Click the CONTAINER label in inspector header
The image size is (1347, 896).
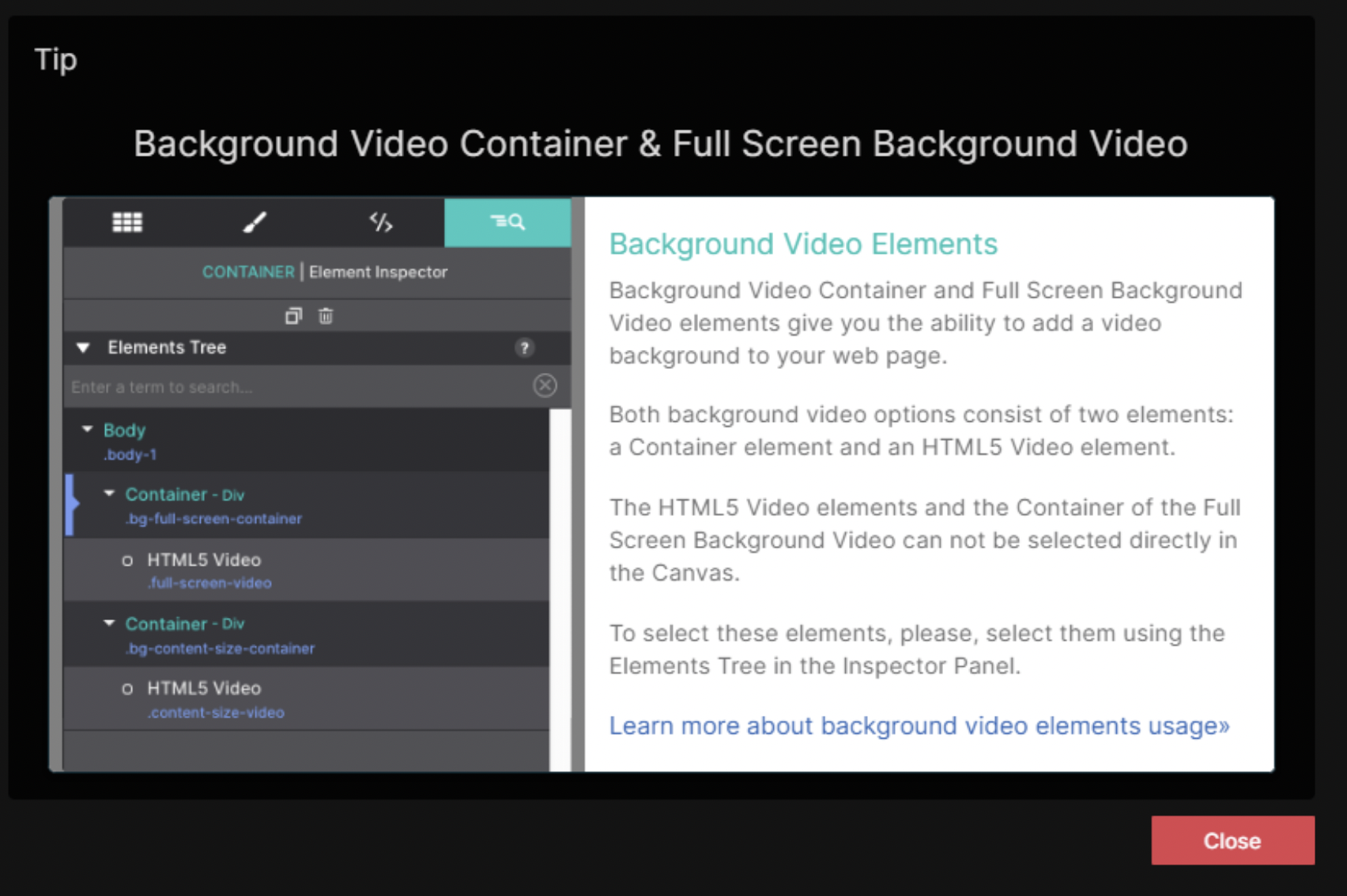(247, 272)
